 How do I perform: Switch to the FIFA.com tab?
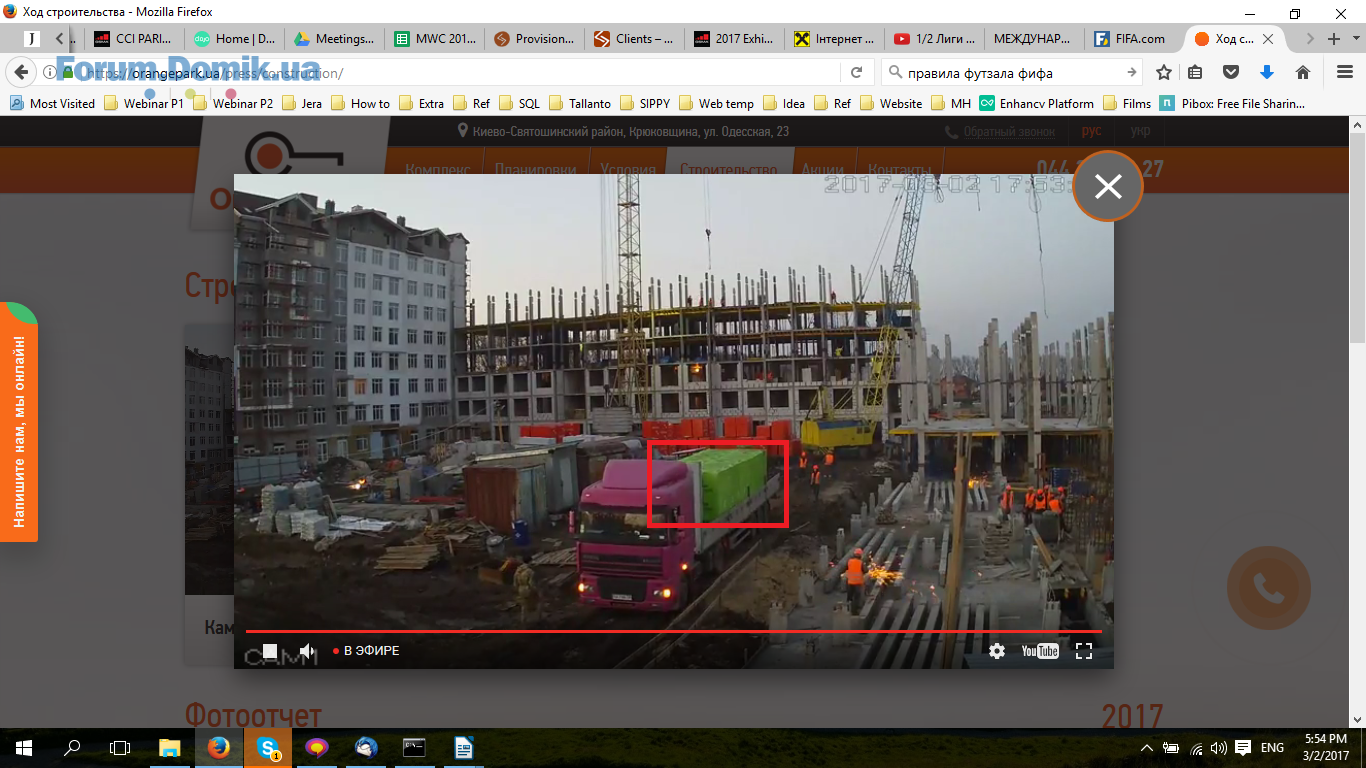coord(1134,39)
